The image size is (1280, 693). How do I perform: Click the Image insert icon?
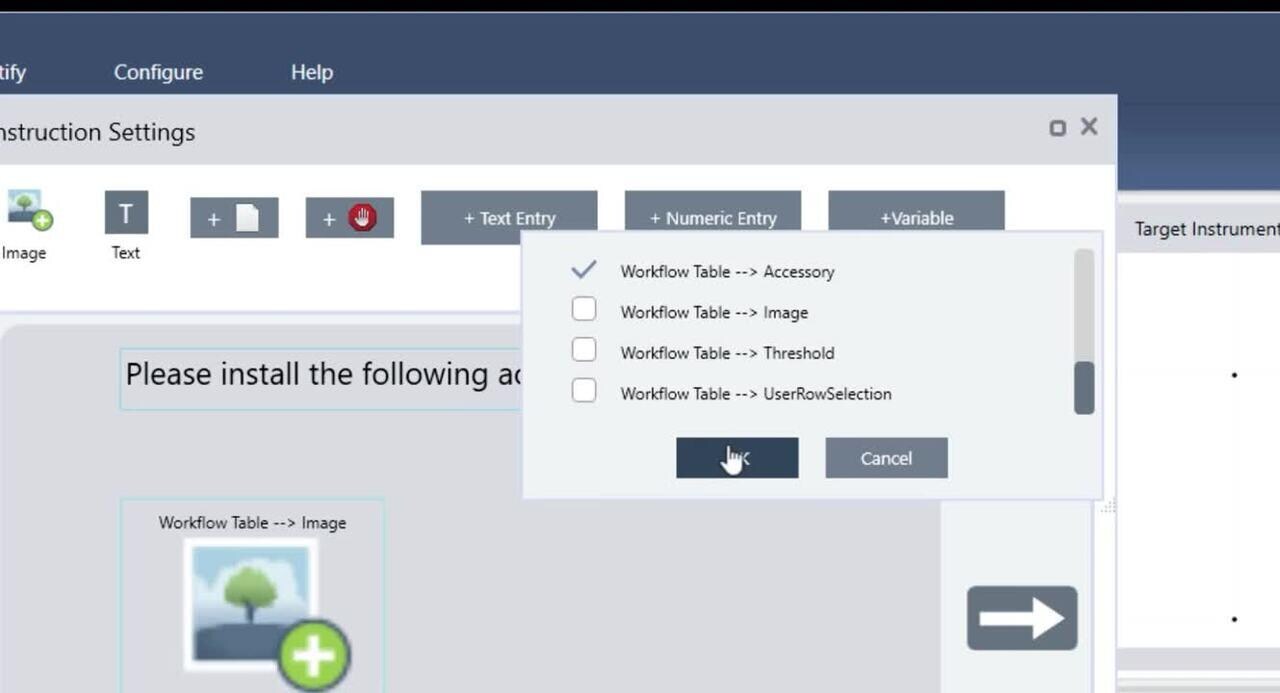point(28,210)
